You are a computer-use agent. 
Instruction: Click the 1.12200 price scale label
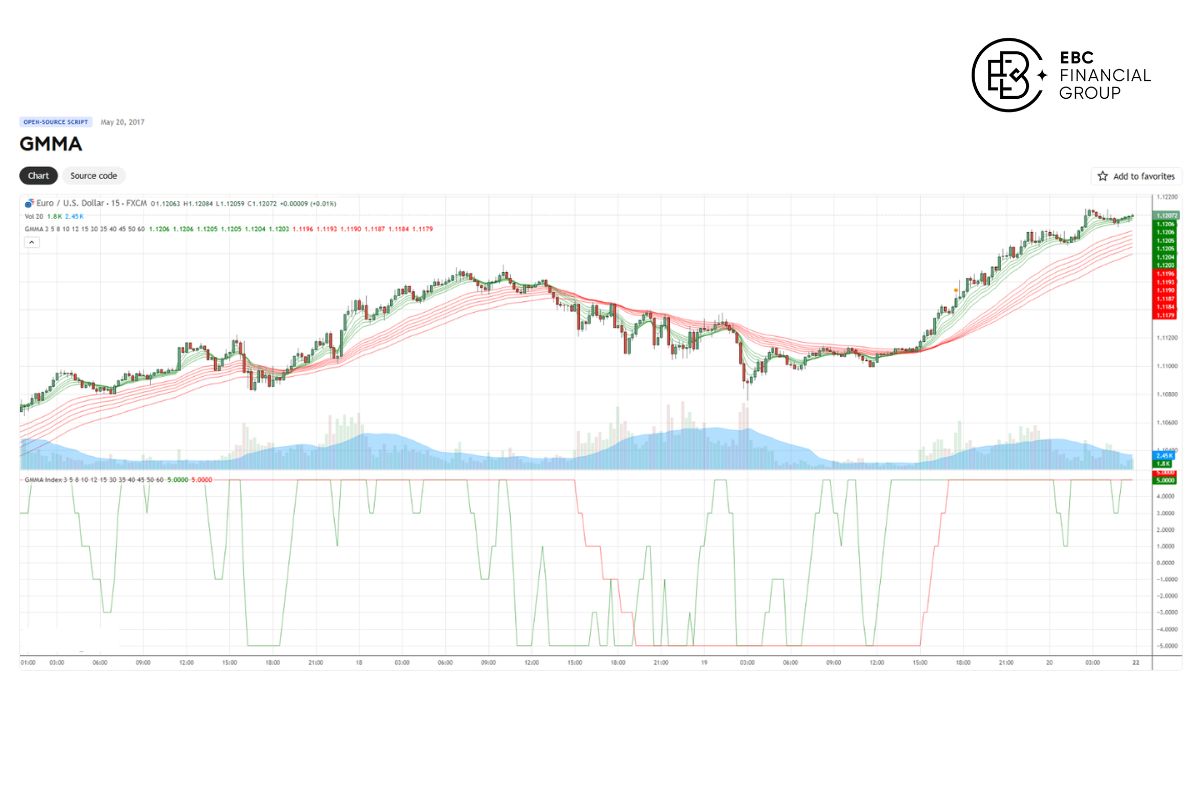(x=1165, y=198)
